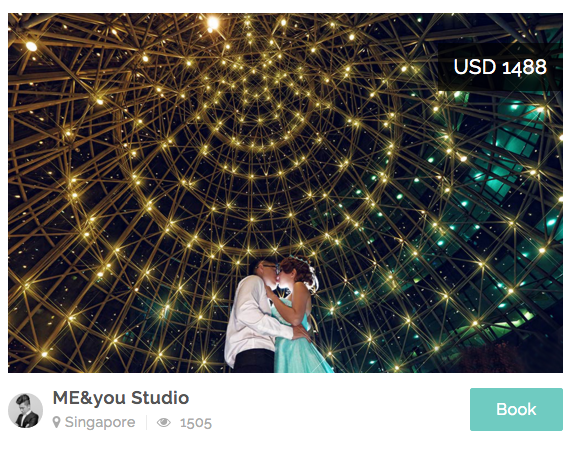The image size is (573, 453).
Task: Open the wedding photo thumbnail
Action: point(285,193)
